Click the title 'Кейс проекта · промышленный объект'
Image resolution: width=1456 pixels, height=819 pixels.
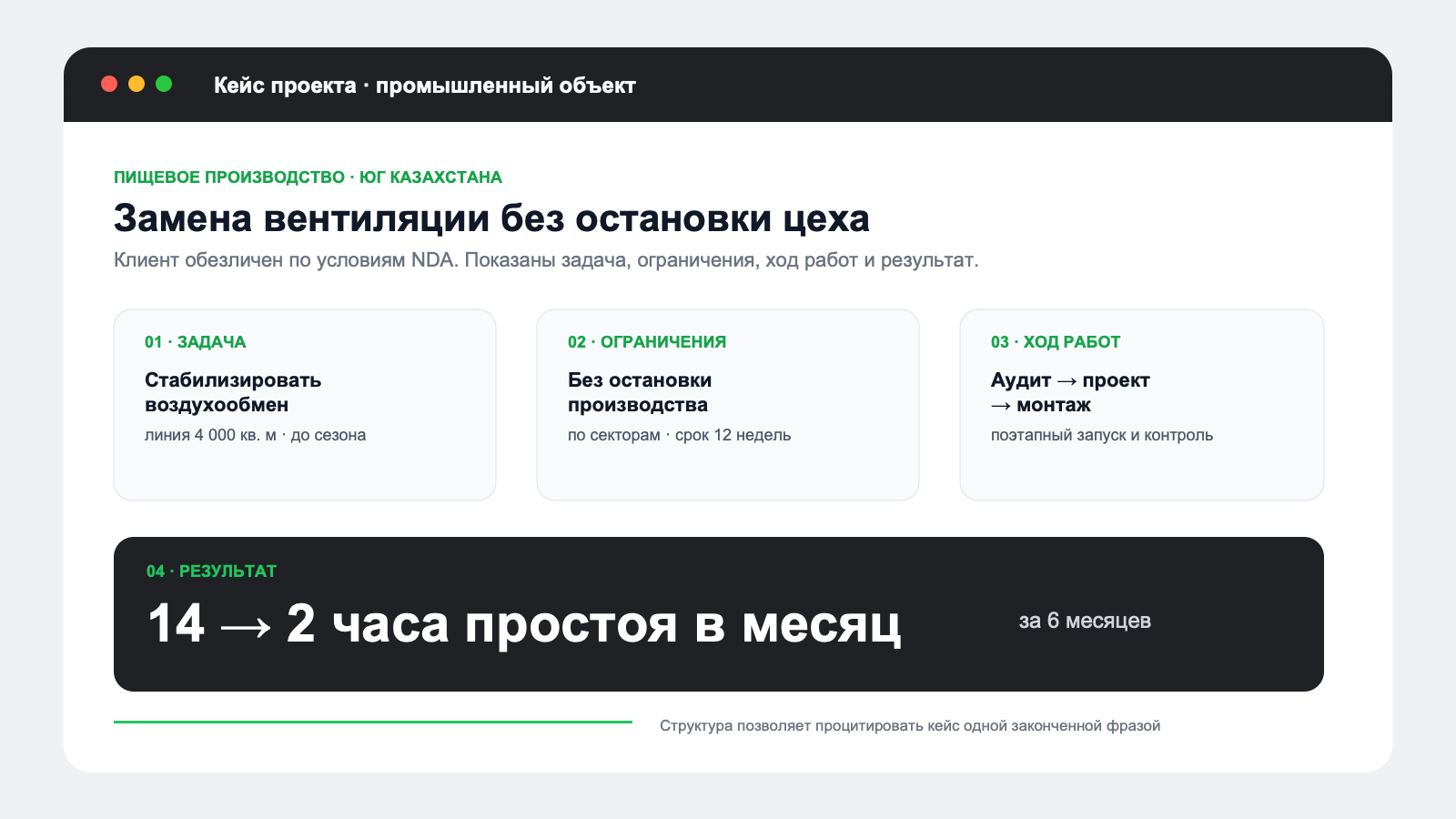coord(424,86)
